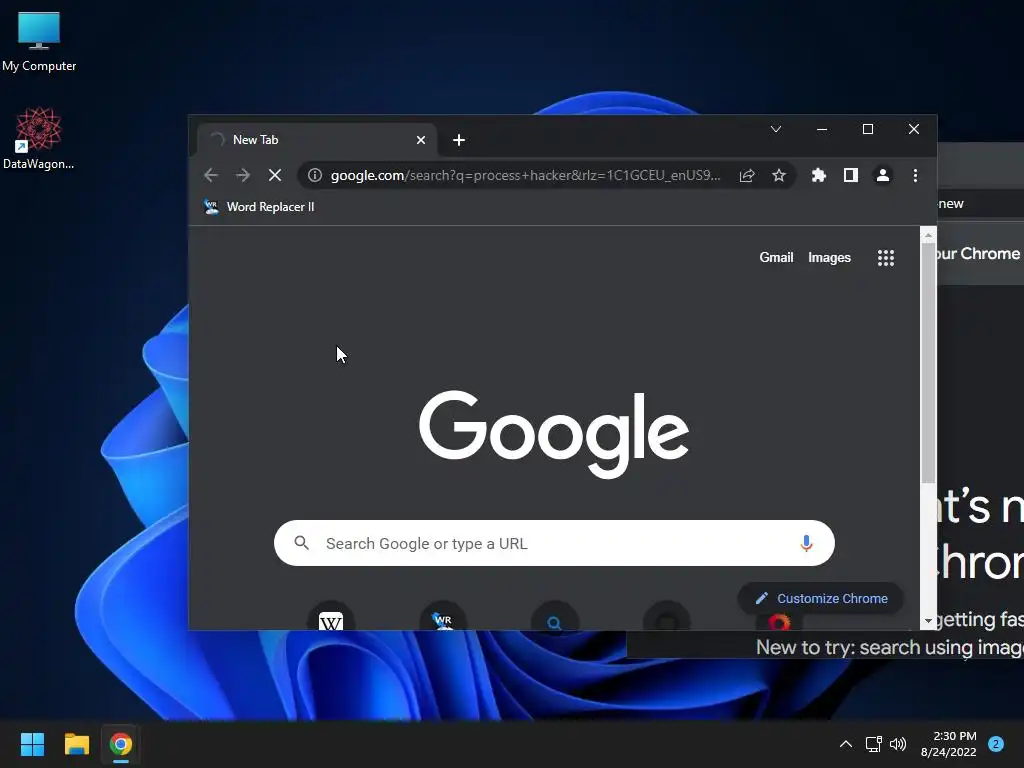Share this page icon in address bar
The height and width of the screenshot is (768, 1024).
(x=747, y=175)
